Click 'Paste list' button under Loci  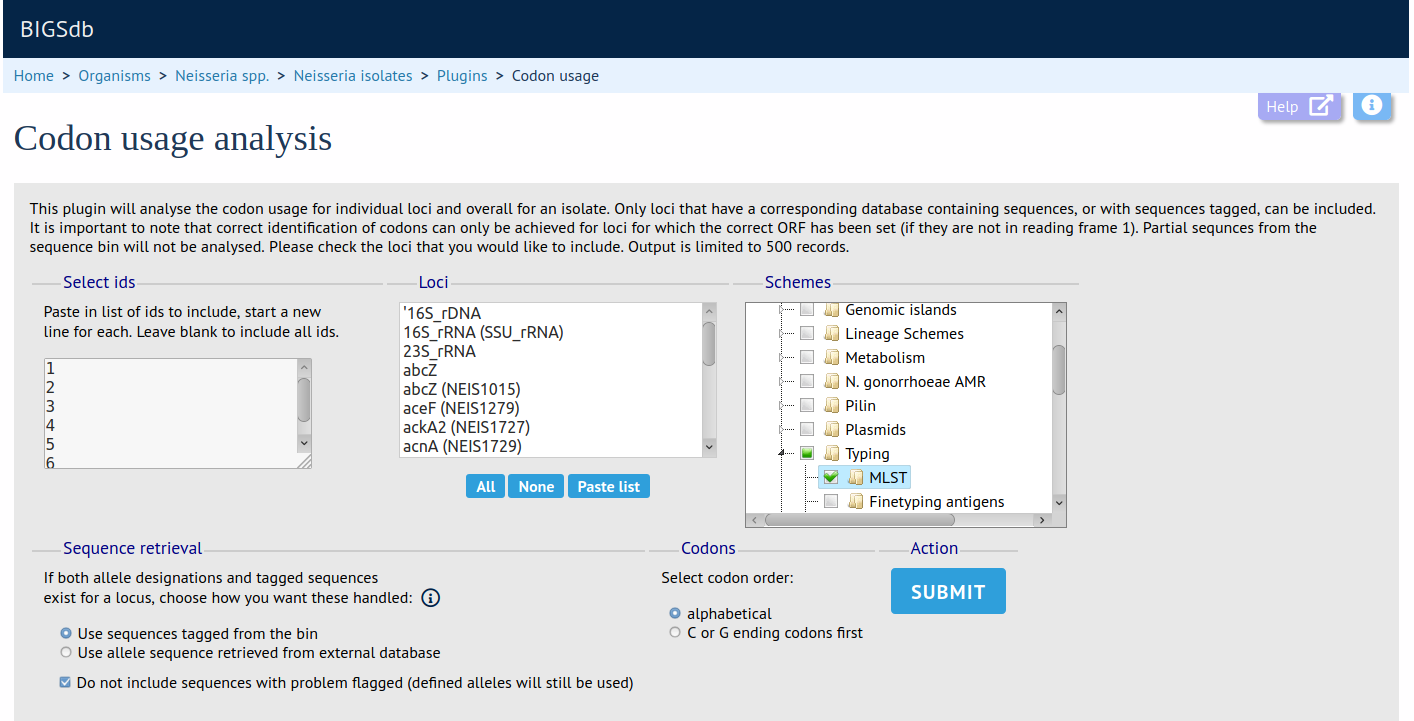point(608,487)
